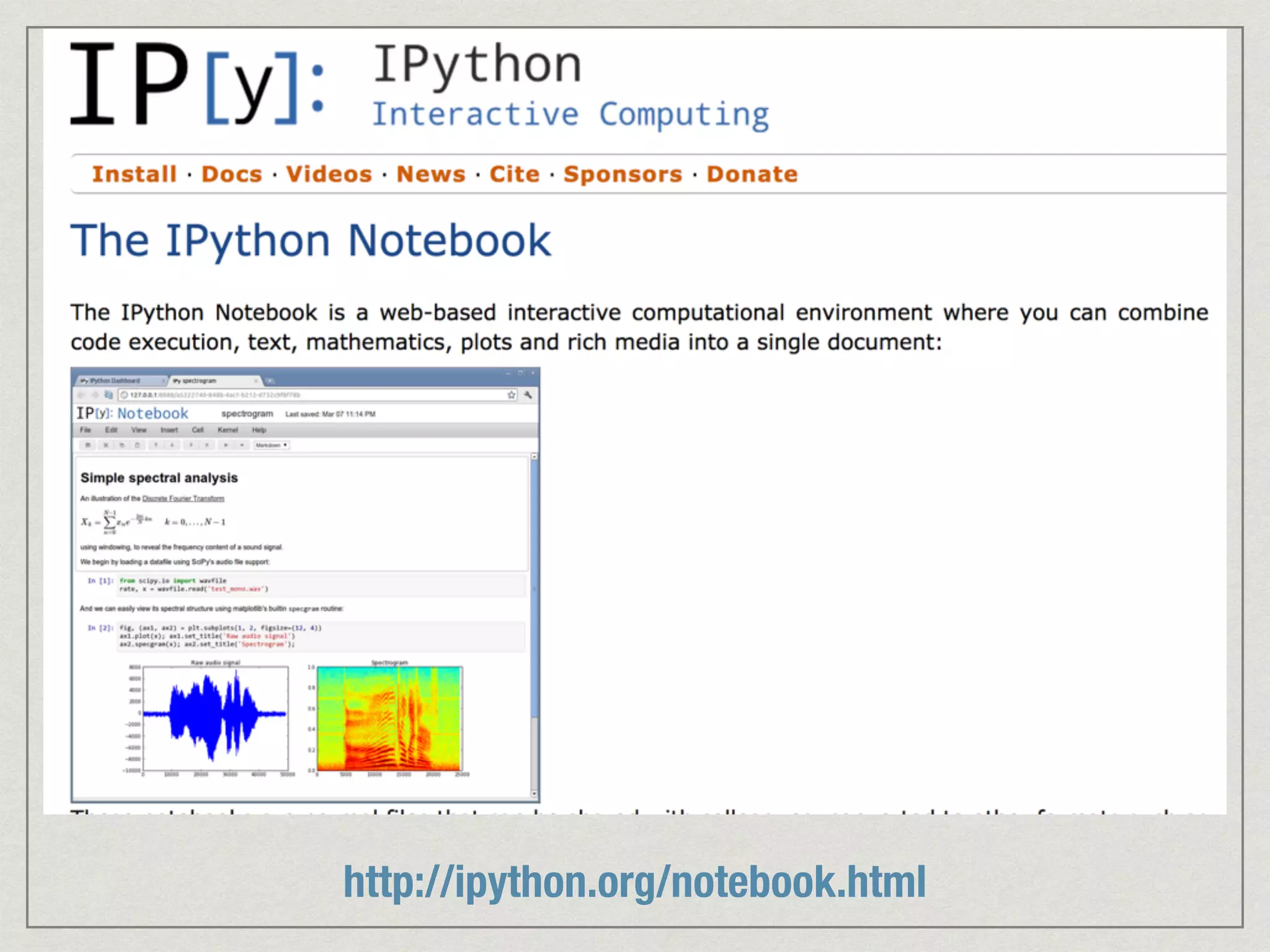This screenshot has width=1270, height=952.
Task: Click the Raw audio signal waveform plot
Action: 216,719
